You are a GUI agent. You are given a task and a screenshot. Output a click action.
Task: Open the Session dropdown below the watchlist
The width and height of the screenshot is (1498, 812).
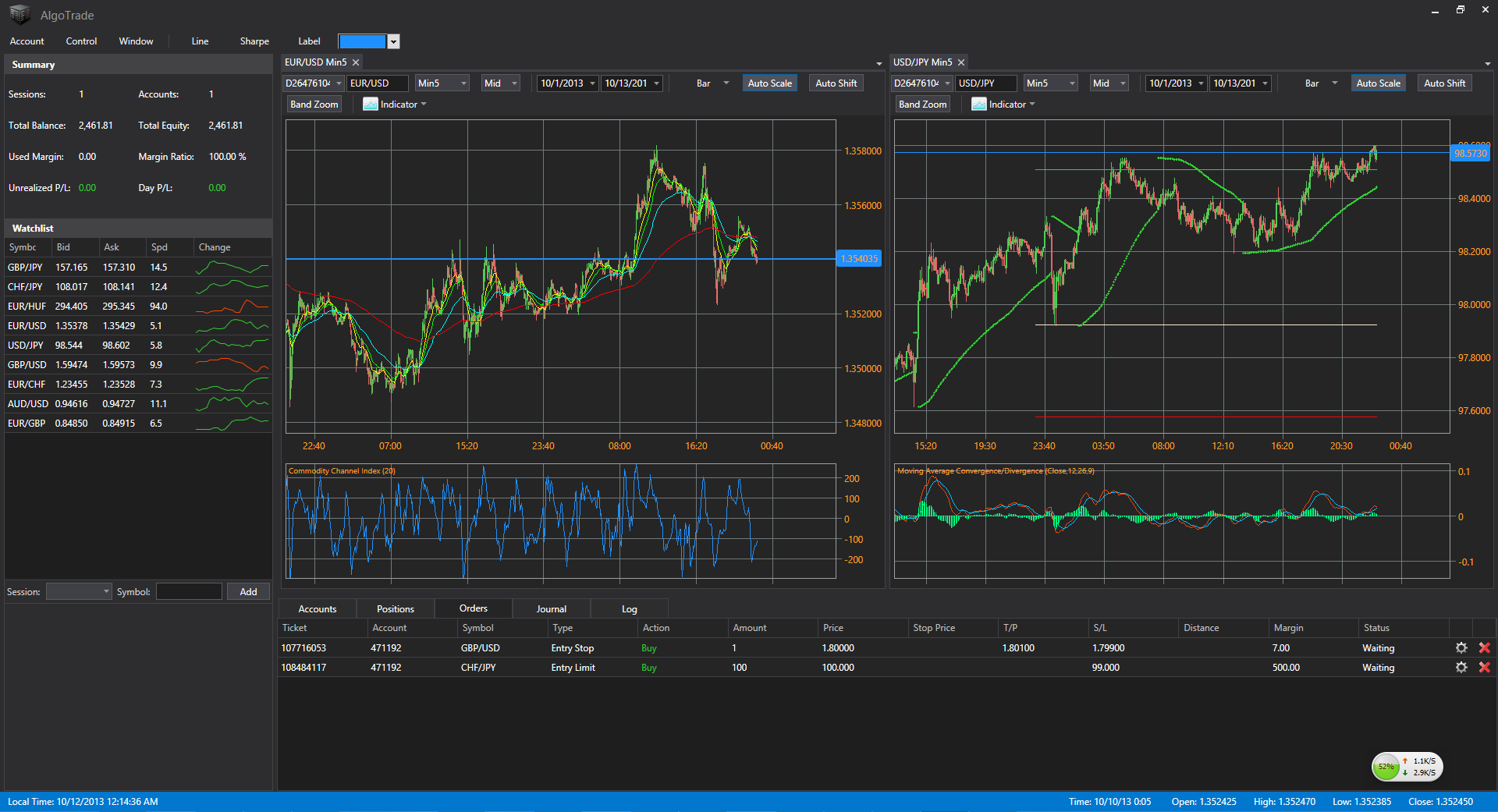pos(79,592)
